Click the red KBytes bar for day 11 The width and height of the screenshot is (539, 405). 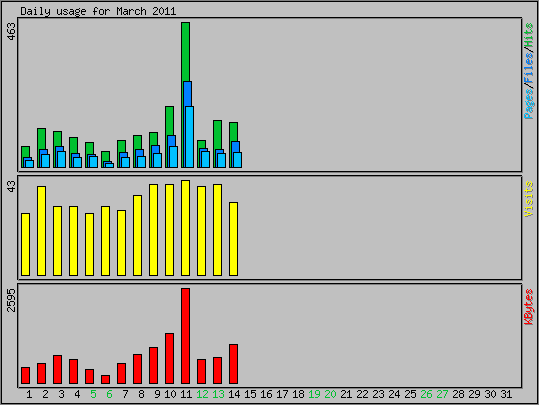[x=185, y=336]
